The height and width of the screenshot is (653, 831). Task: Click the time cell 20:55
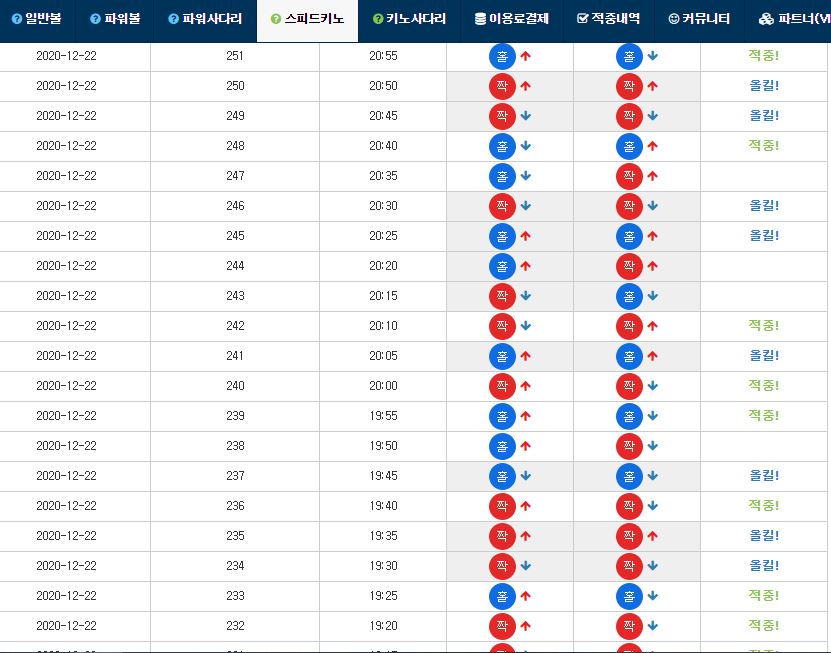[x=383, y=56]
